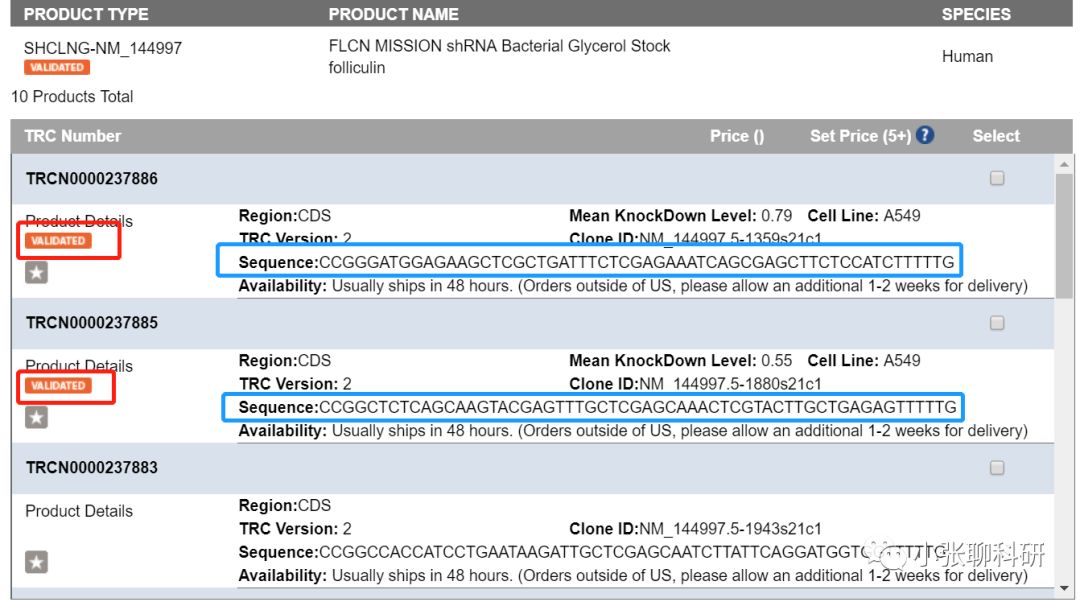This screenshot has height=602, width=1080.
Task: Tick the Select checkbox for TRCN0000237886
Action: (997, 178)
